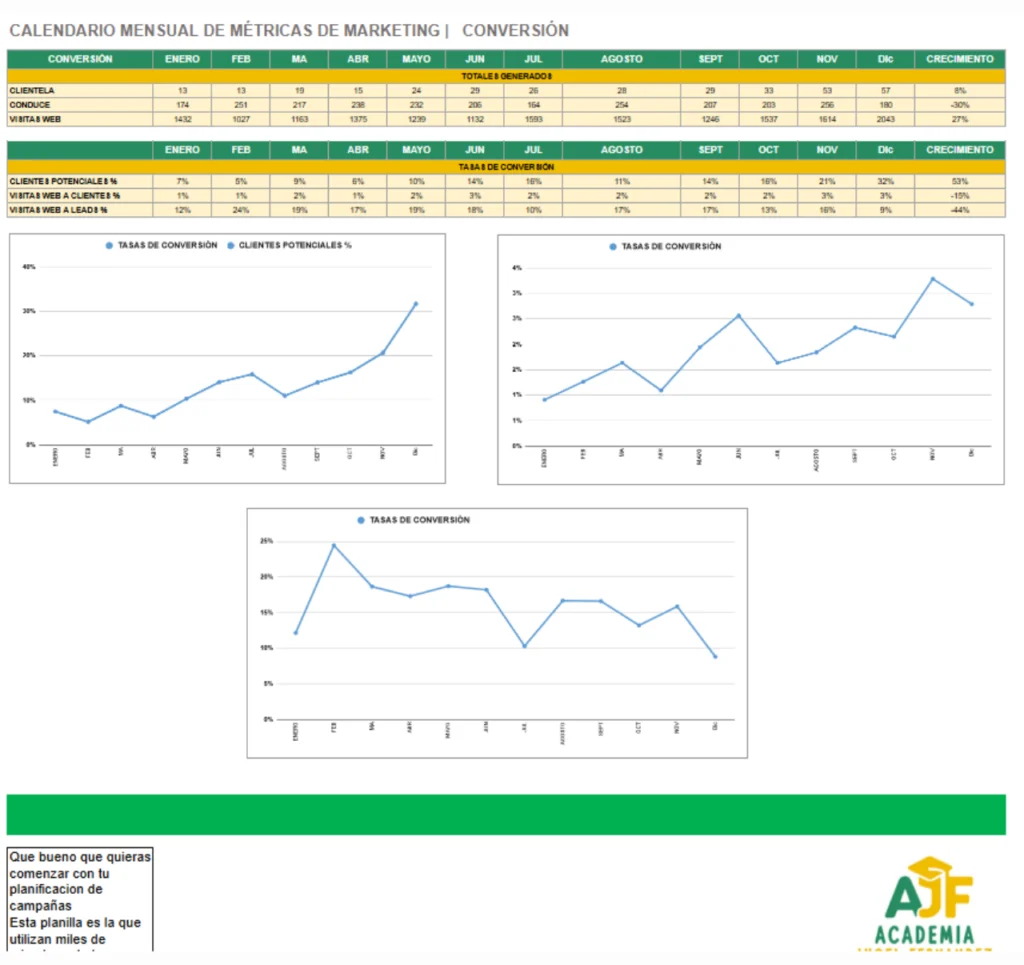Select the December peak point in left chart
Image resolution: width=1024 pixels, height=965 pixels.
[x=416, y=304]
